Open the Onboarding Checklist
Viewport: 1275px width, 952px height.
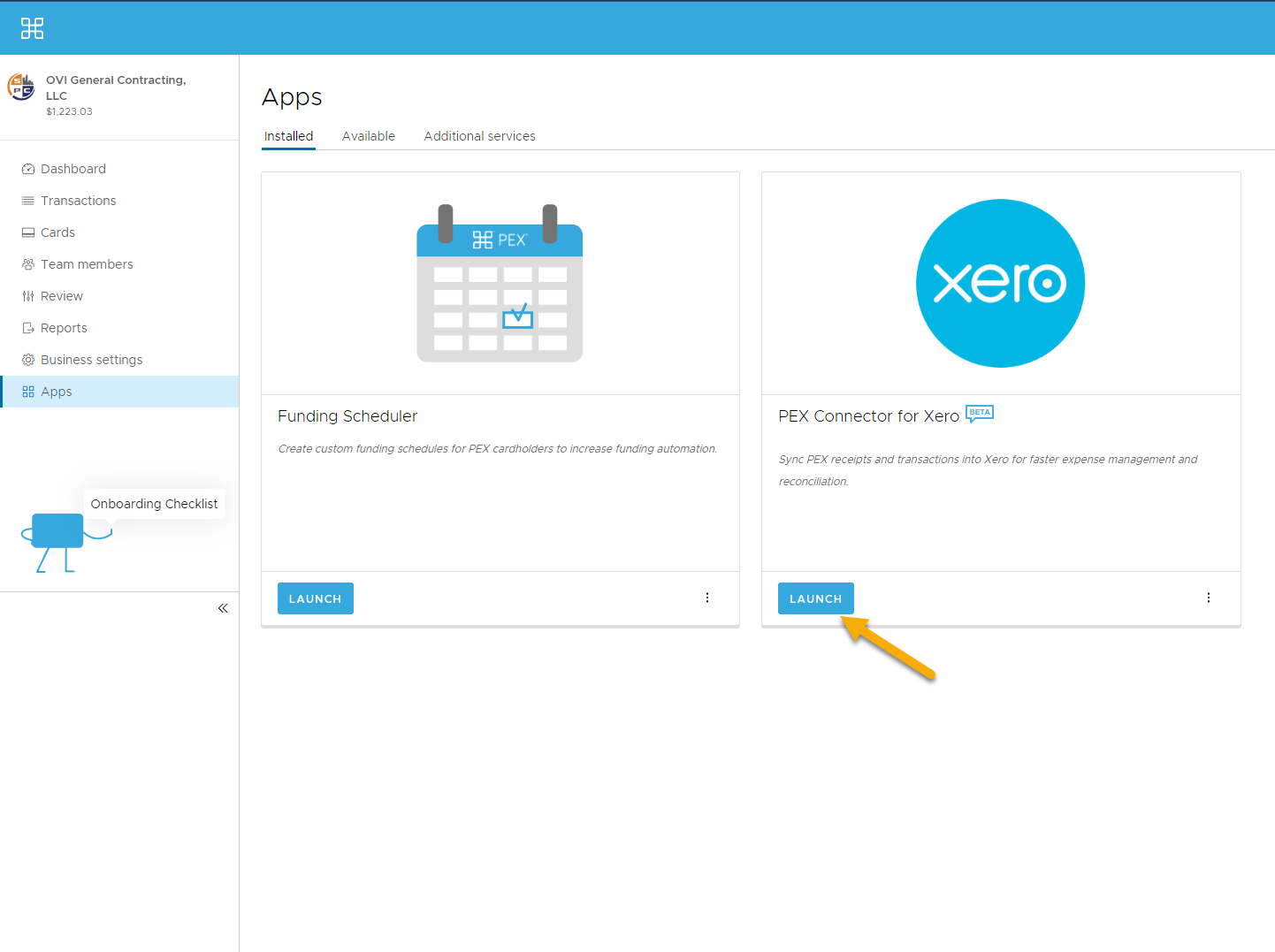(x=154, y=504)
